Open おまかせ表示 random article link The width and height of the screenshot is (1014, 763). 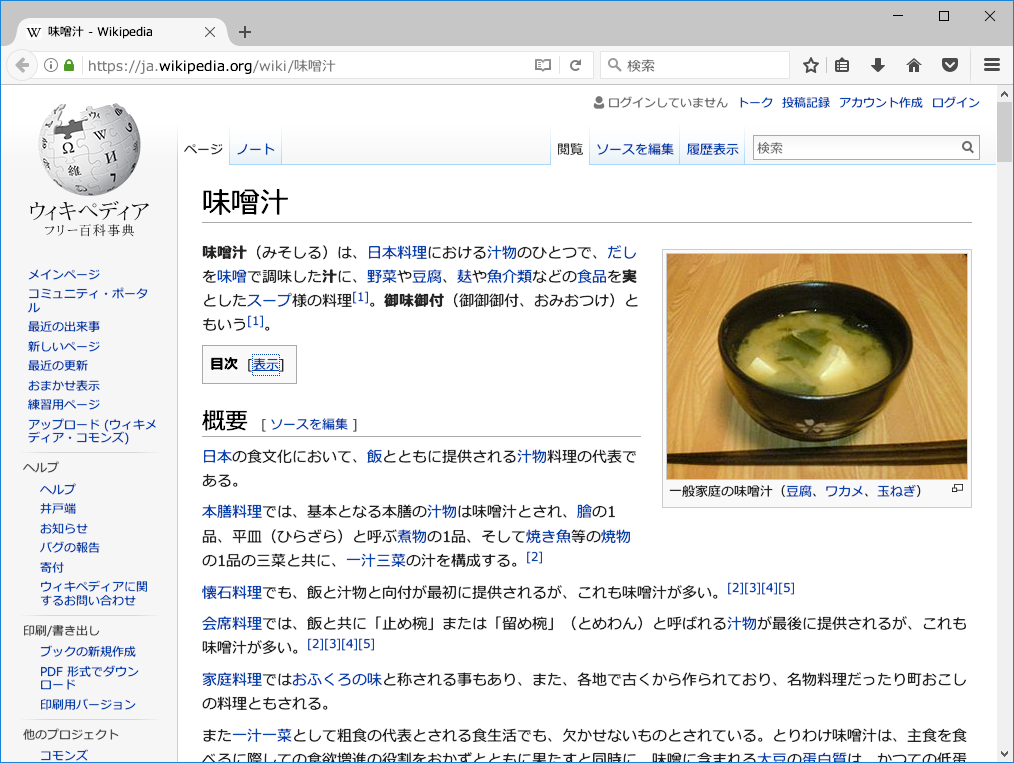(63, 385)
